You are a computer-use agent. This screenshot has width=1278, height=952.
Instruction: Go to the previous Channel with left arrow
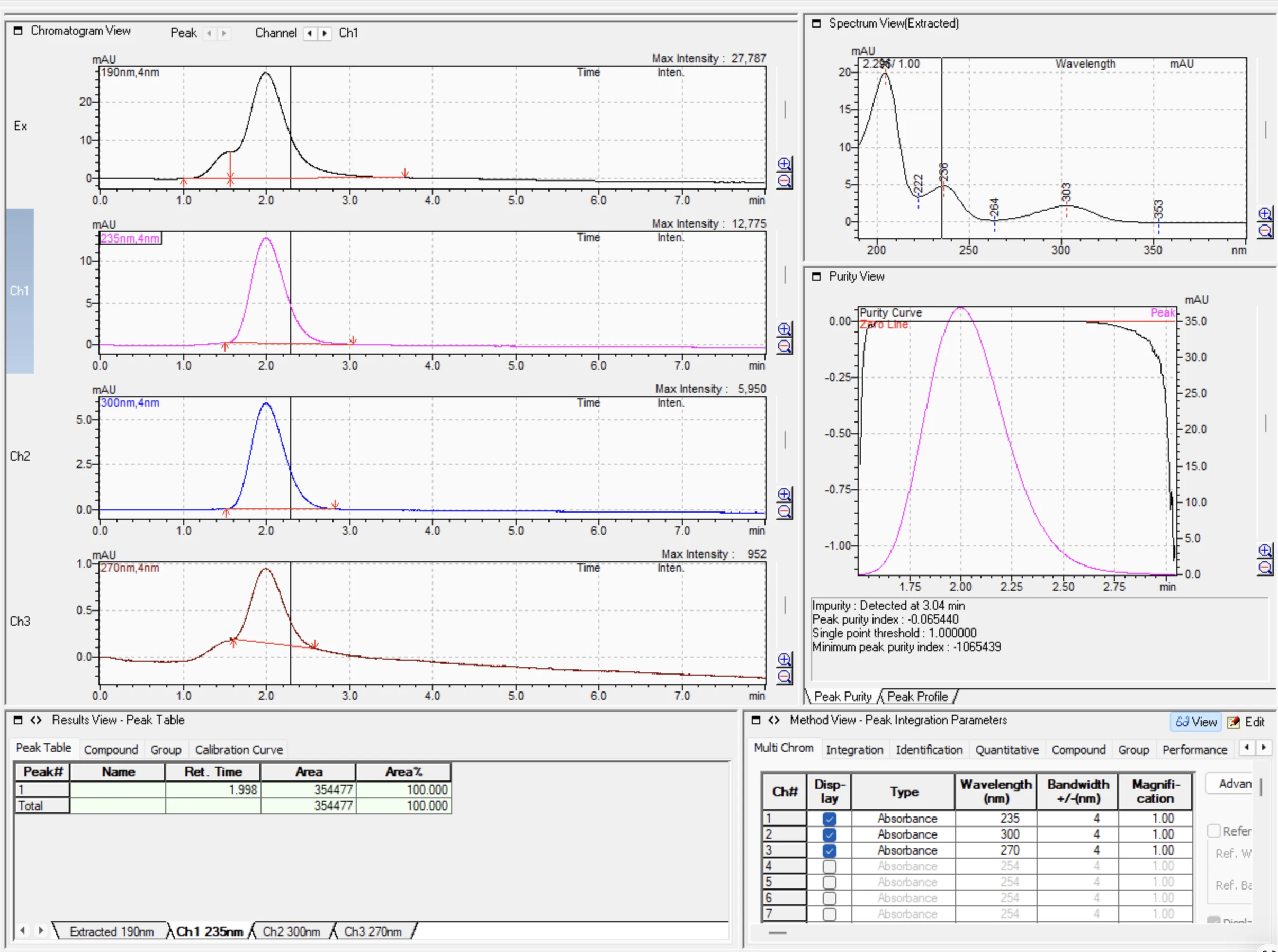pyautogui.click(x=310, y=33)
